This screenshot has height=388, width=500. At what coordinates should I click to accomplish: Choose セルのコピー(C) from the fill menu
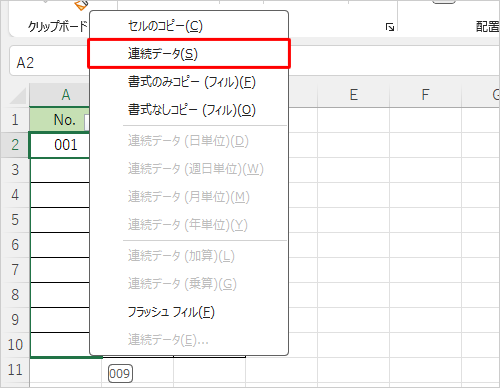189,26
